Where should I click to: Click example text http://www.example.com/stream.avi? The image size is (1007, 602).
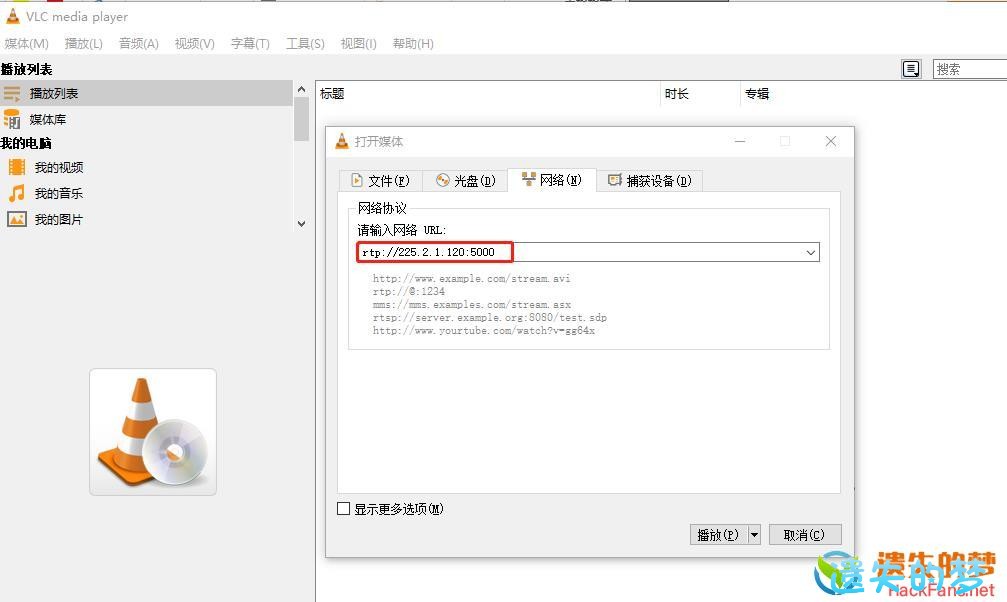[x=471, y=279]
